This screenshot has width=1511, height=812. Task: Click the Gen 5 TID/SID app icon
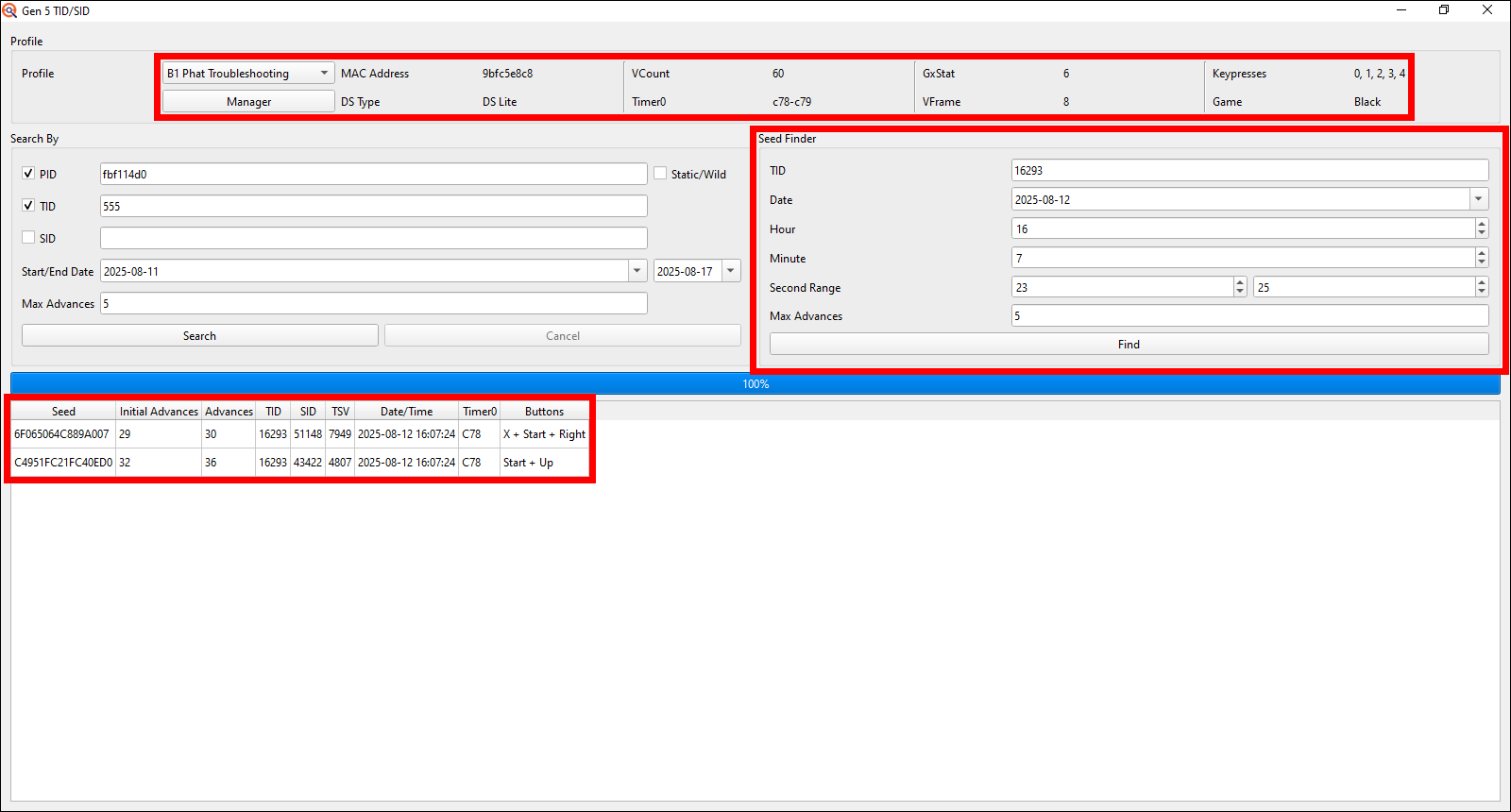[x=9, y=10]
